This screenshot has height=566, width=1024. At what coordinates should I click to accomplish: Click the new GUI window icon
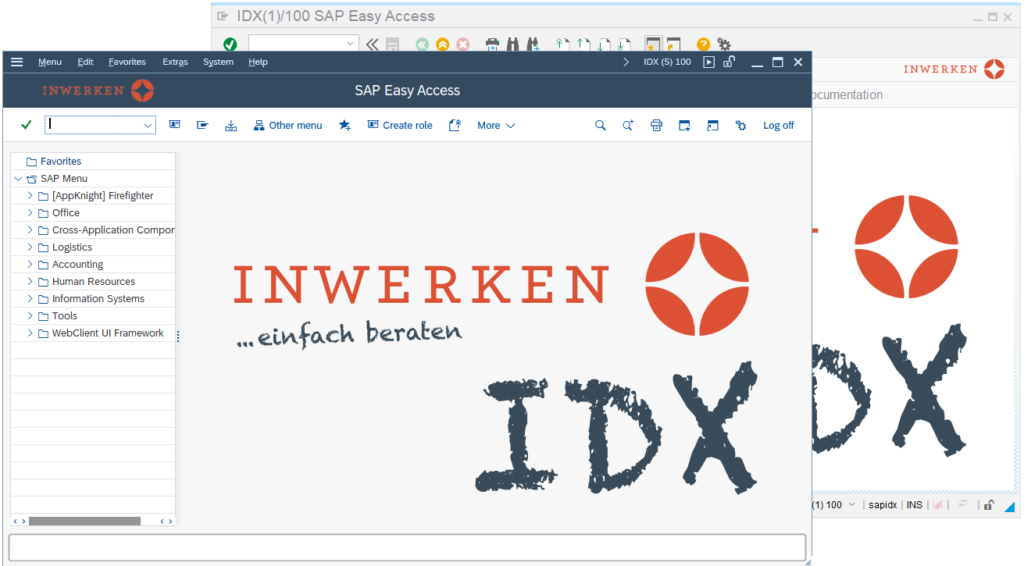point(684,125)
